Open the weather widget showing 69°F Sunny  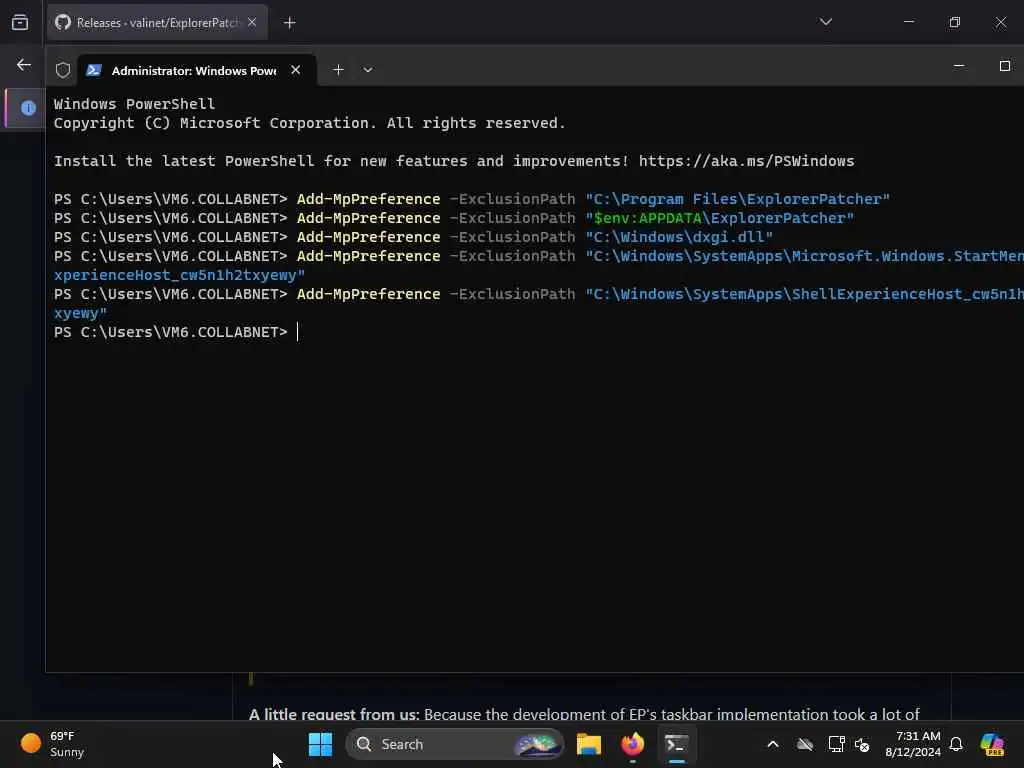tap(54, 744)
